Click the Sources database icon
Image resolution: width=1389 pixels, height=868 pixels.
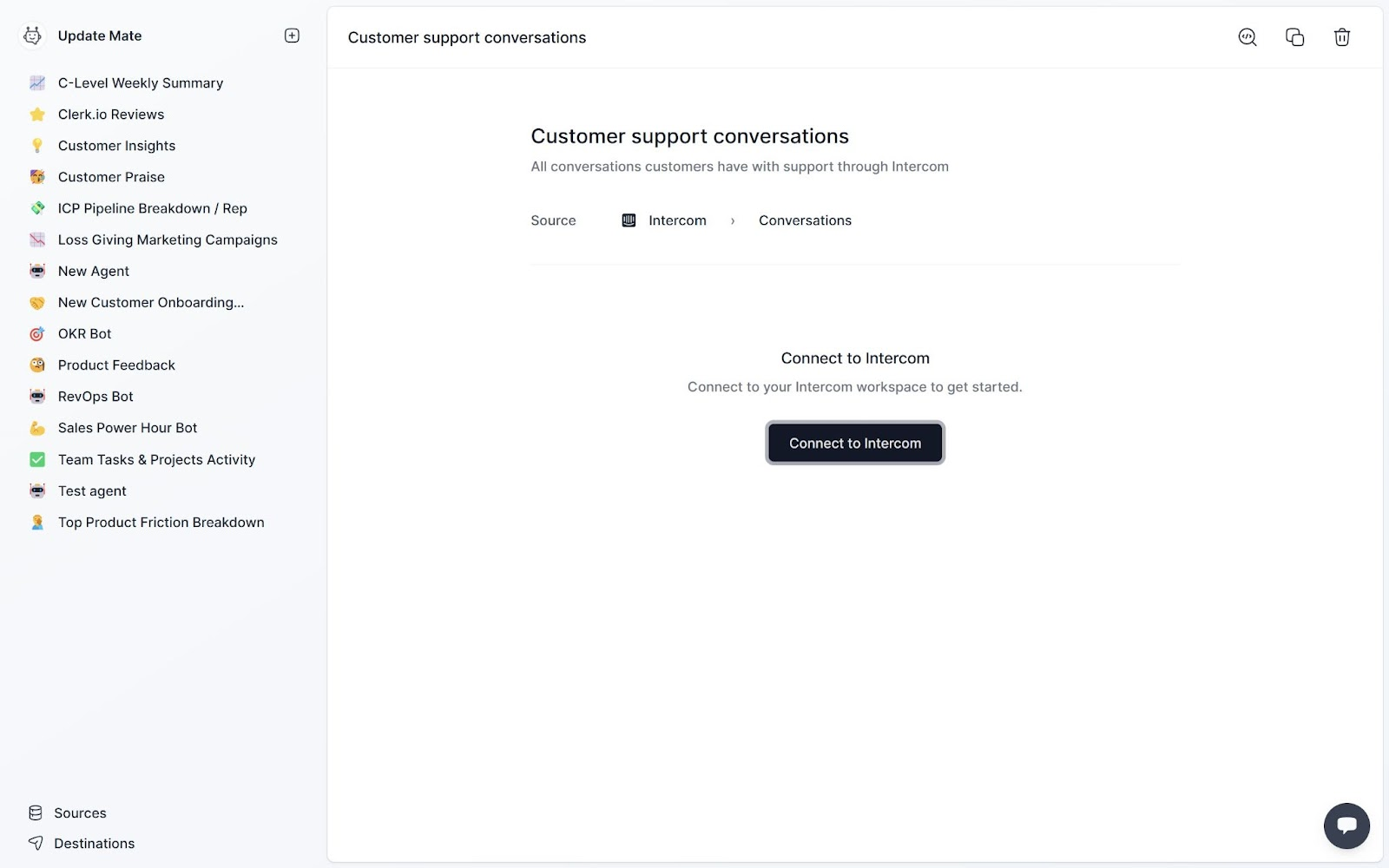tap(36, 813)
